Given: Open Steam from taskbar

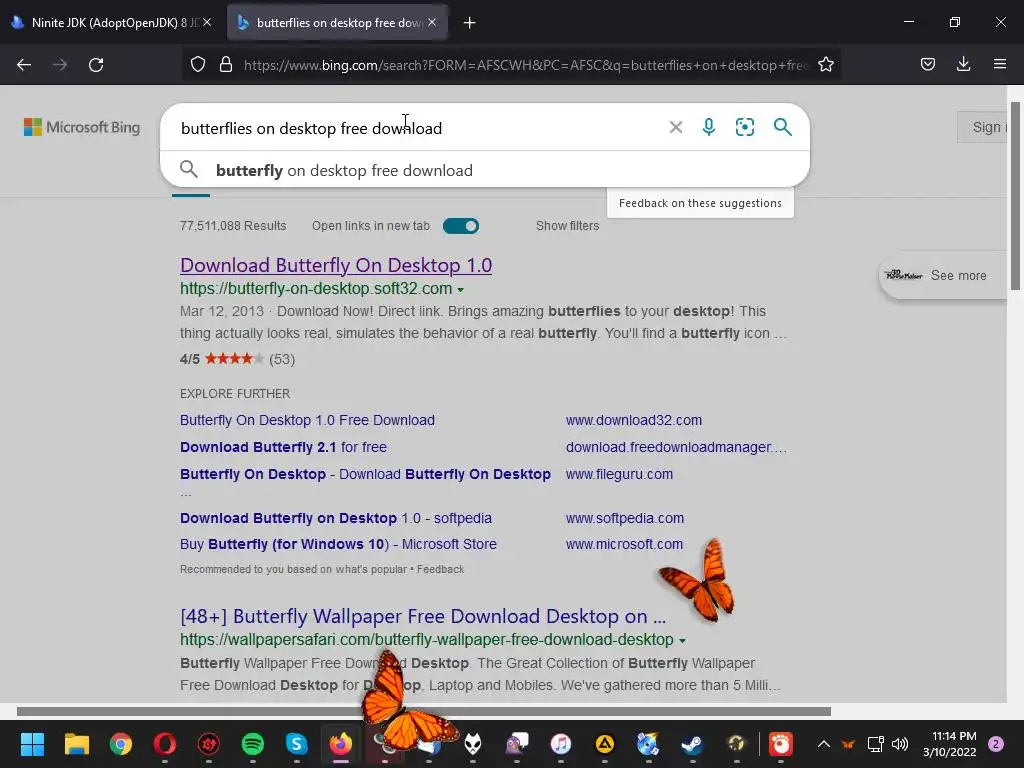Looking at the screenshot, I should click(x=692, y=744).
